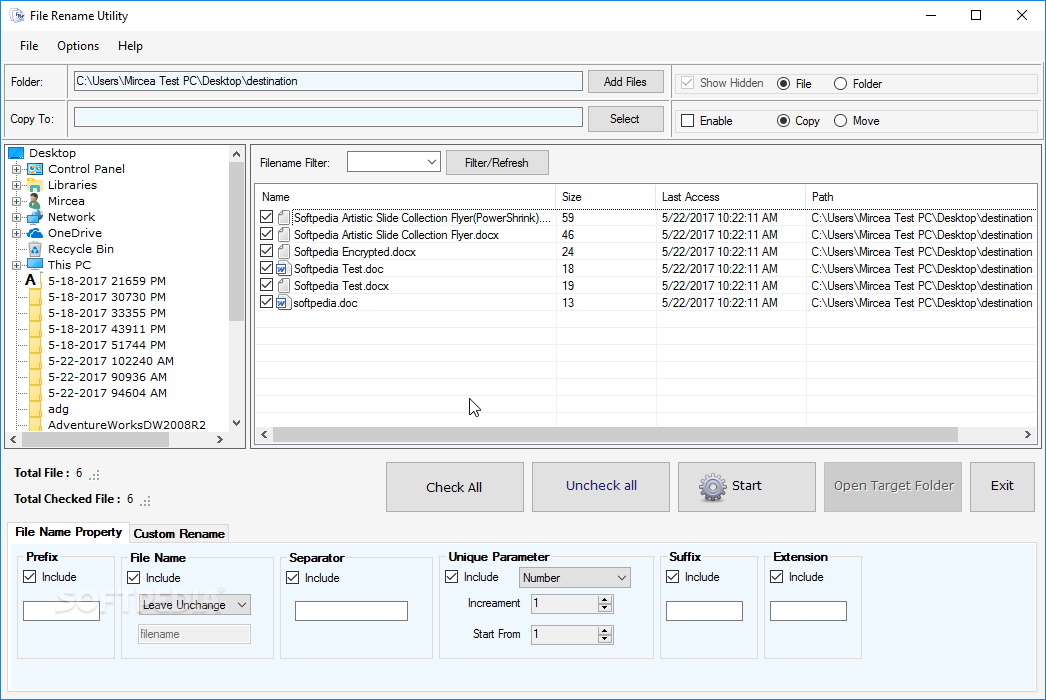This screenshot has height=700, width=1046.
Task: Expand the Control Panel tree node
Action: point(16,169)
